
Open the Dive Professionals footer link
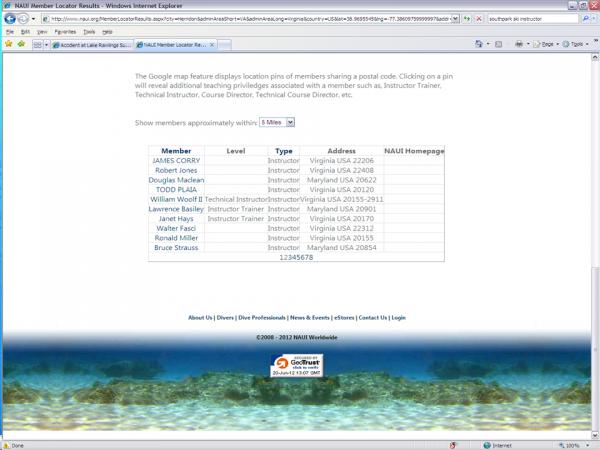[x=262, y=318]
